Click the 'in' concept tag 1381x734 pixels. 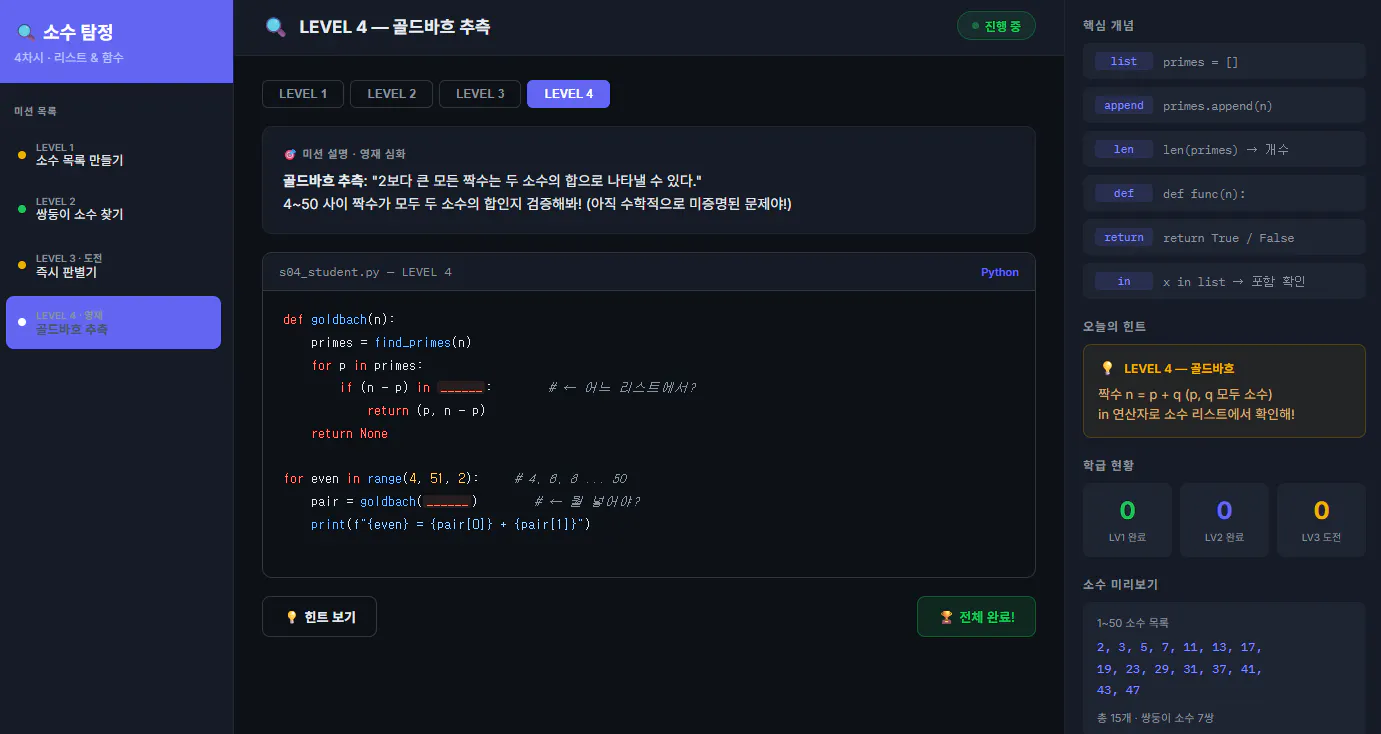[1124, 281]
